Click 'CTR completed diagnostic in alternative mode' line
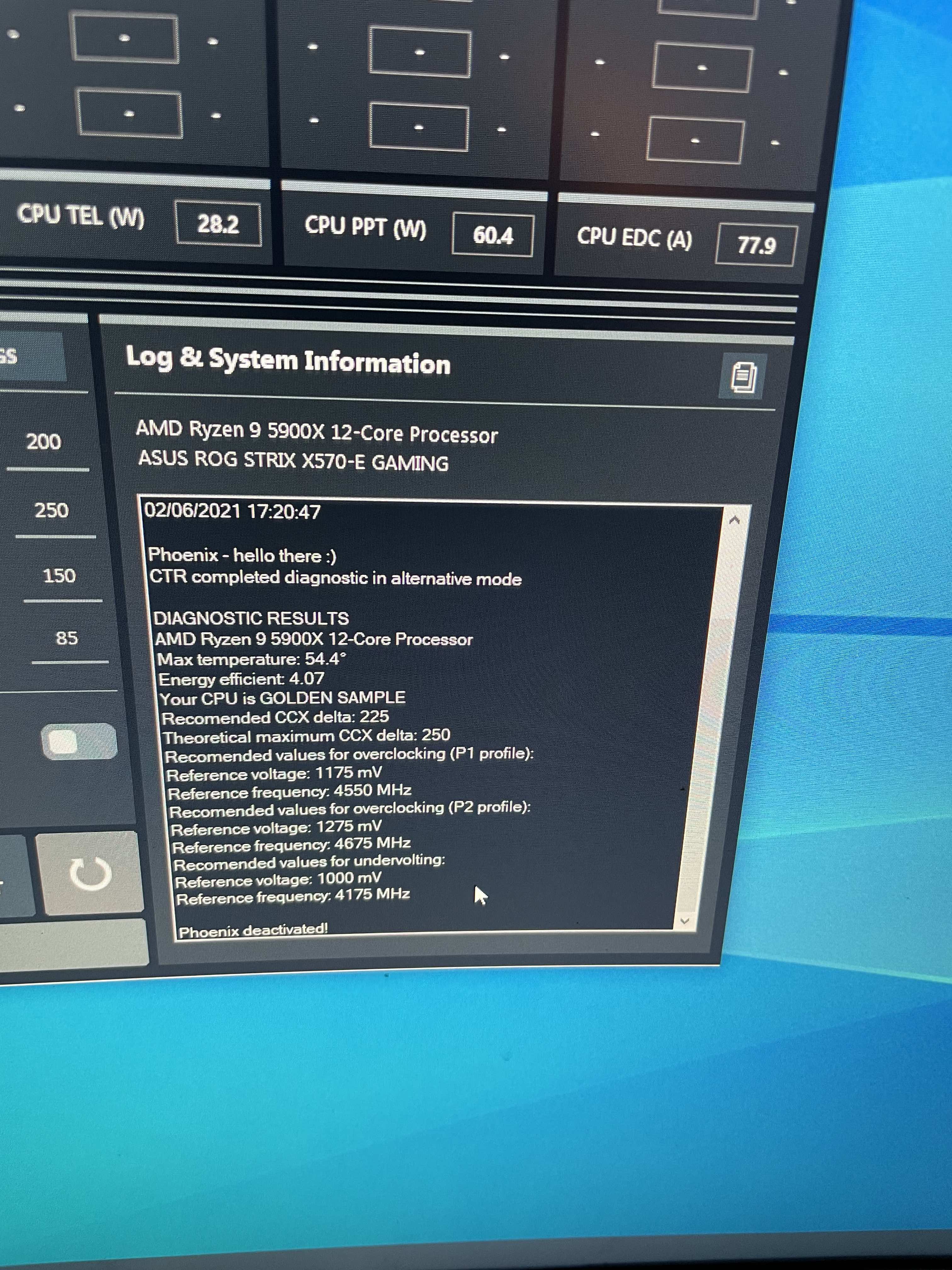This screenshot has width=952, height=1270. pyautogui.click(x=336, y=578)
